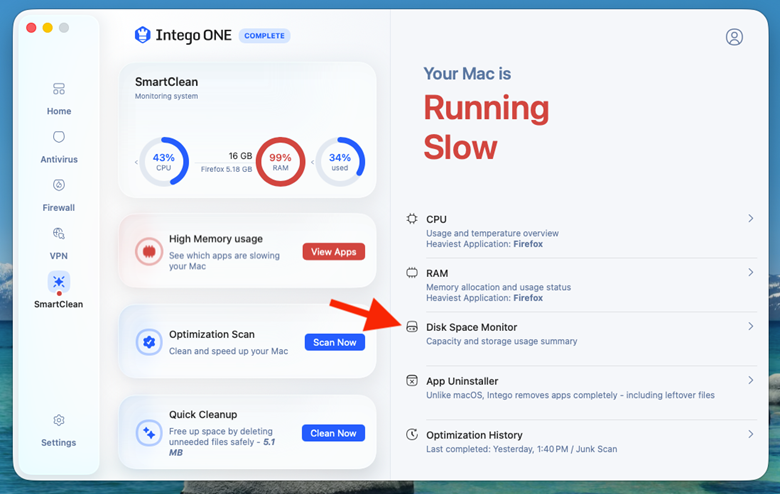Click 'Capacity and storage usage summary' text
This screenshot has width=780, height=494.
(501, 341)
